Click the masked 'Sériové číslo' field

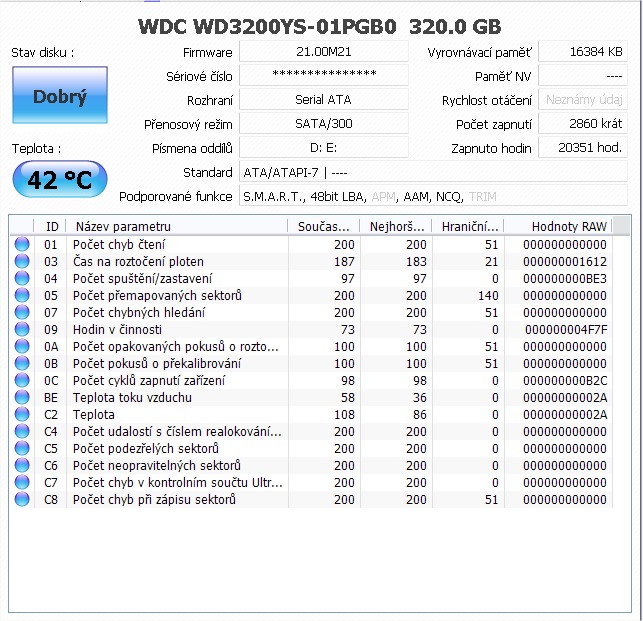(x=324, y=75)
